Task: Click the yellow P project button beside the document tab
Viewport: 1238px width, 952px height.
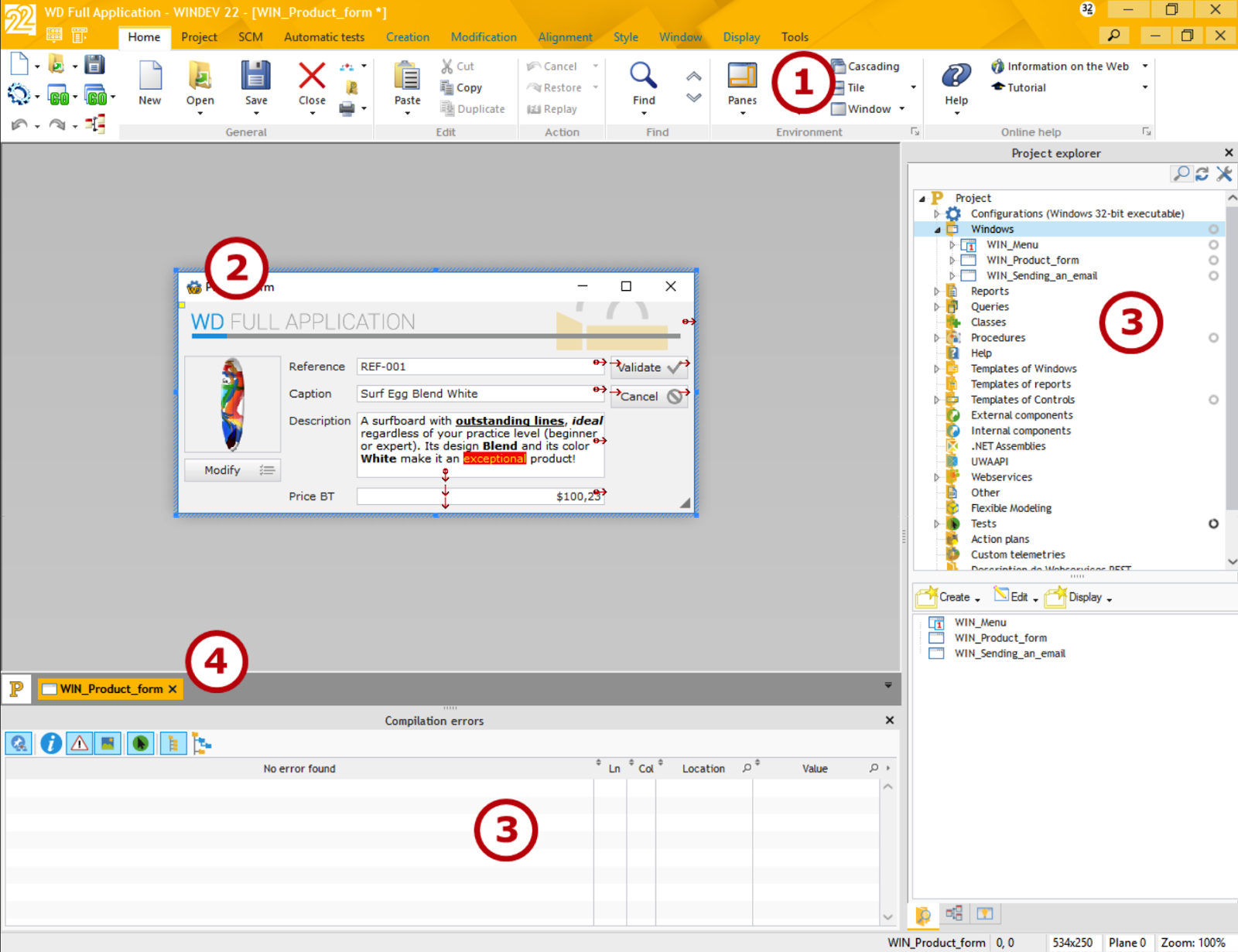Action: (x=16, y=688)
